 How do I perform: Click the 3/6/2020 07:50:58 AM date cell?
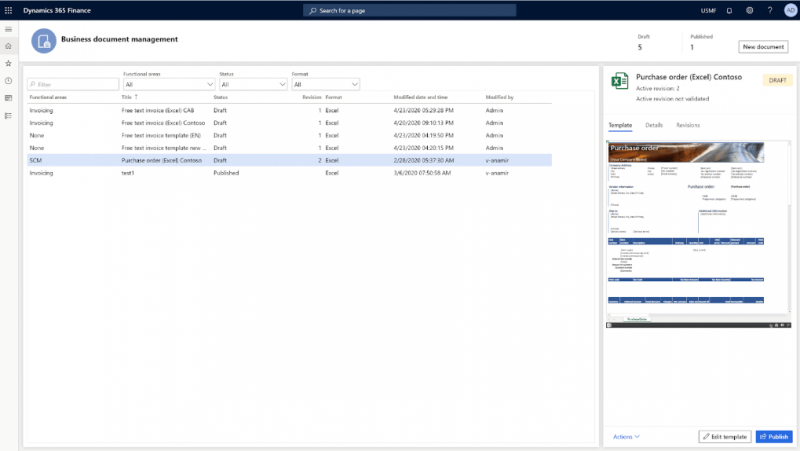click(422, 173)
